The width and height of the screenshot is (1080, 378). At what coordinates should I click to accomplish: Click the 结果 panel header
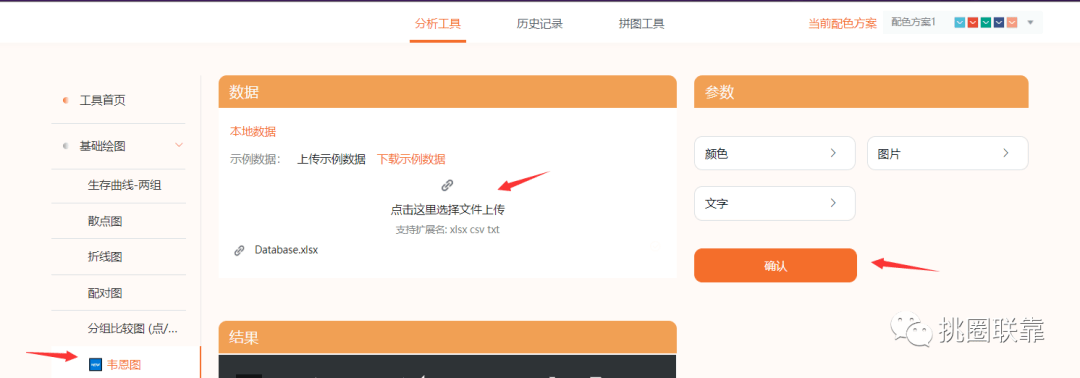pyautogui.click(x=448, y=337)
